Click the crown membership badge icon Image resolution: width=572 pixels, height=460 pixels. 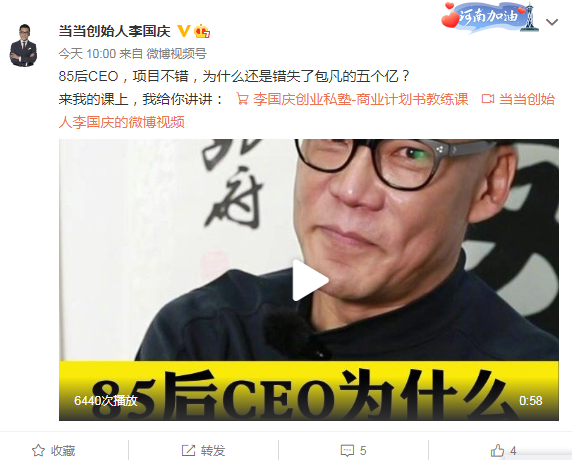(x=202, y=31)
